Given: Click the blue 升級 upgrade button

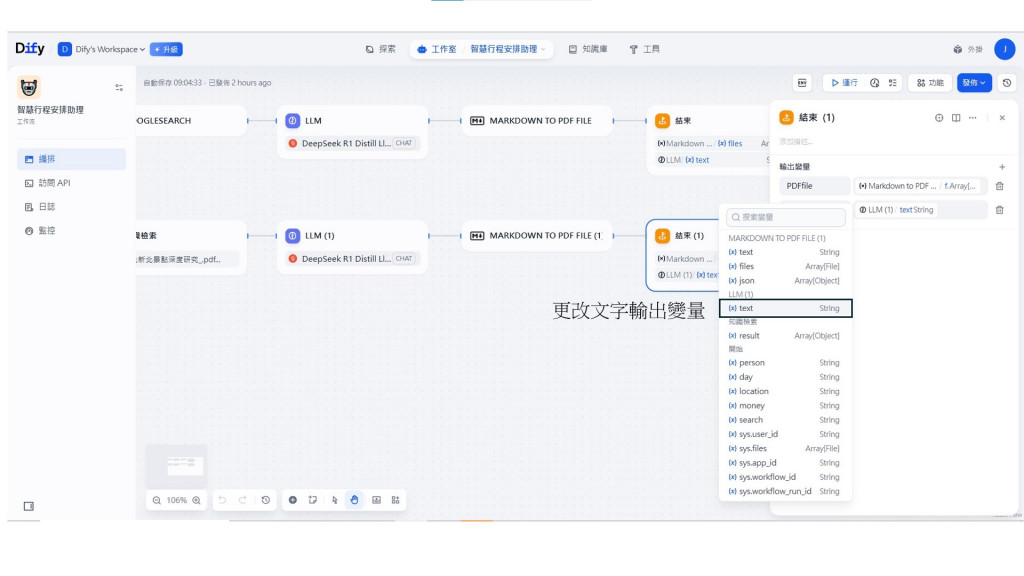Looking at the screenshot, I should tap(167, 49).
